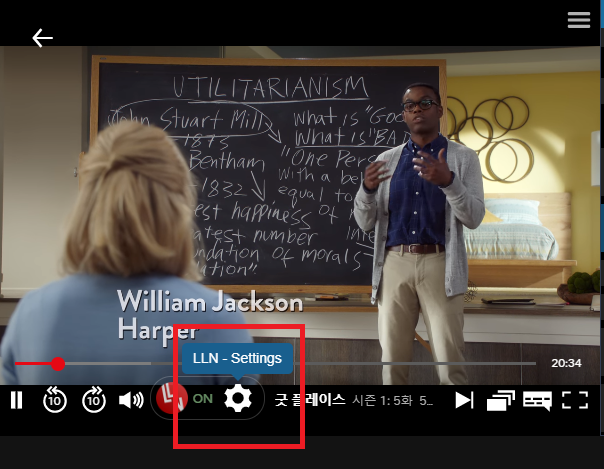Click the red LLN logo icon
Viewport: 604px width, 469px height.
pos(171,398)
